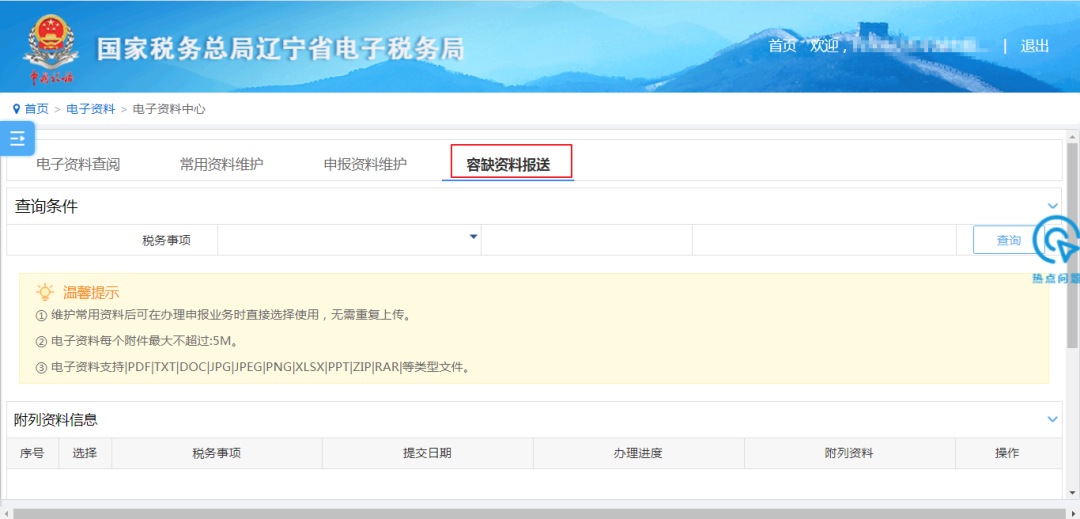Screen dimensions: 1080x519
Task: Navigate to 电子资料 in the breadcrumb
Action: [x=90, y=109]
